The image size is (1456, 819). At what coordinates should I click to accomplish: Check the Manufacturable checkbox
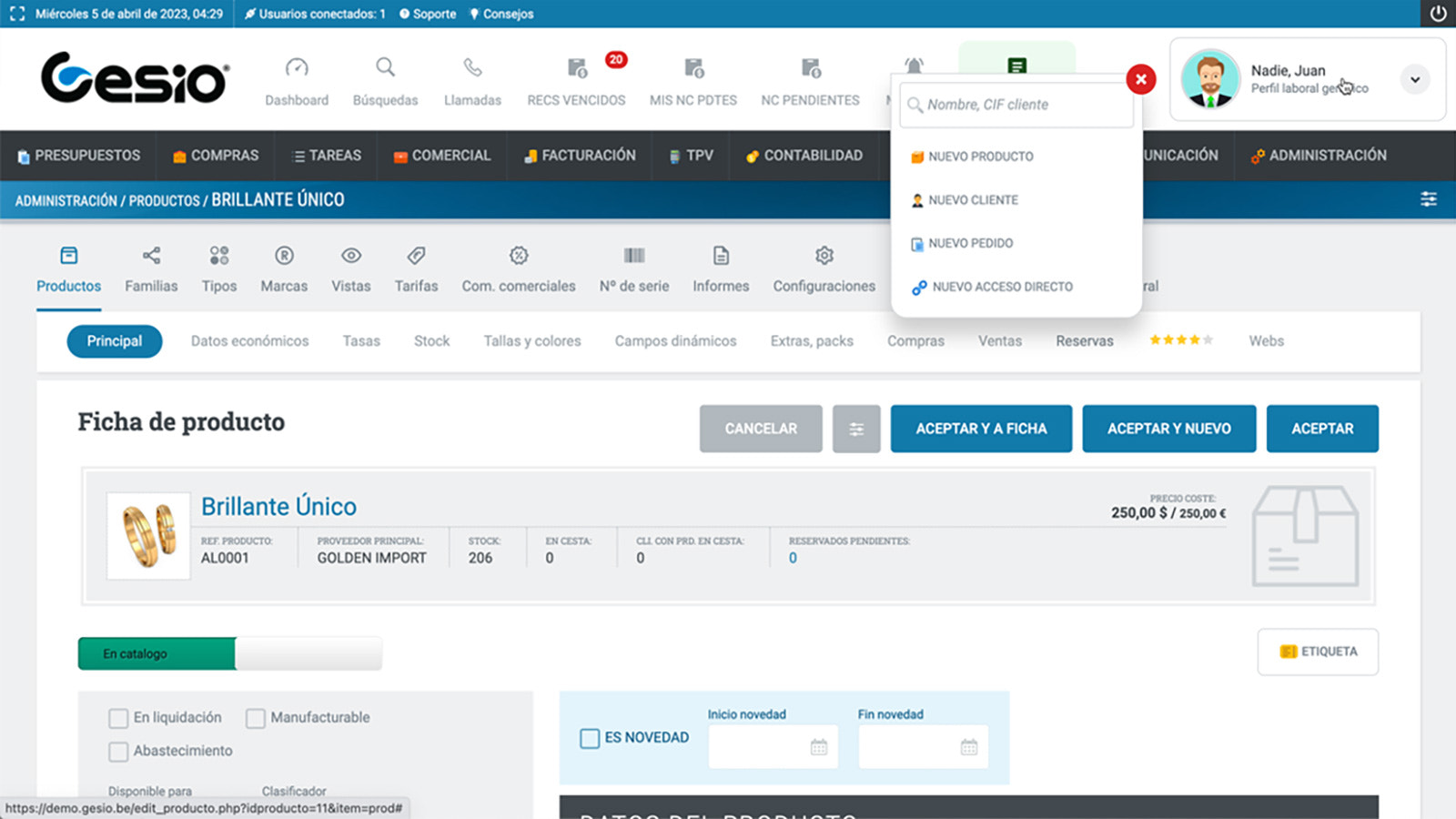pyautogui.click(x=256, y=719)
